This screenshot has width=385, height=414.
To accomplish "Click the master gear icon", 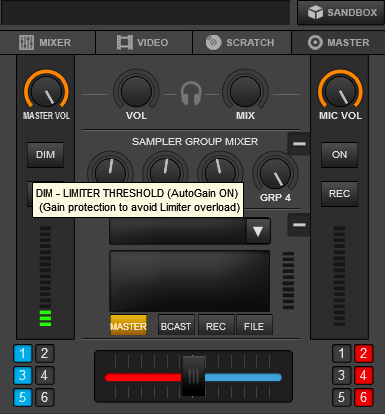I will [x=315, y=43].
